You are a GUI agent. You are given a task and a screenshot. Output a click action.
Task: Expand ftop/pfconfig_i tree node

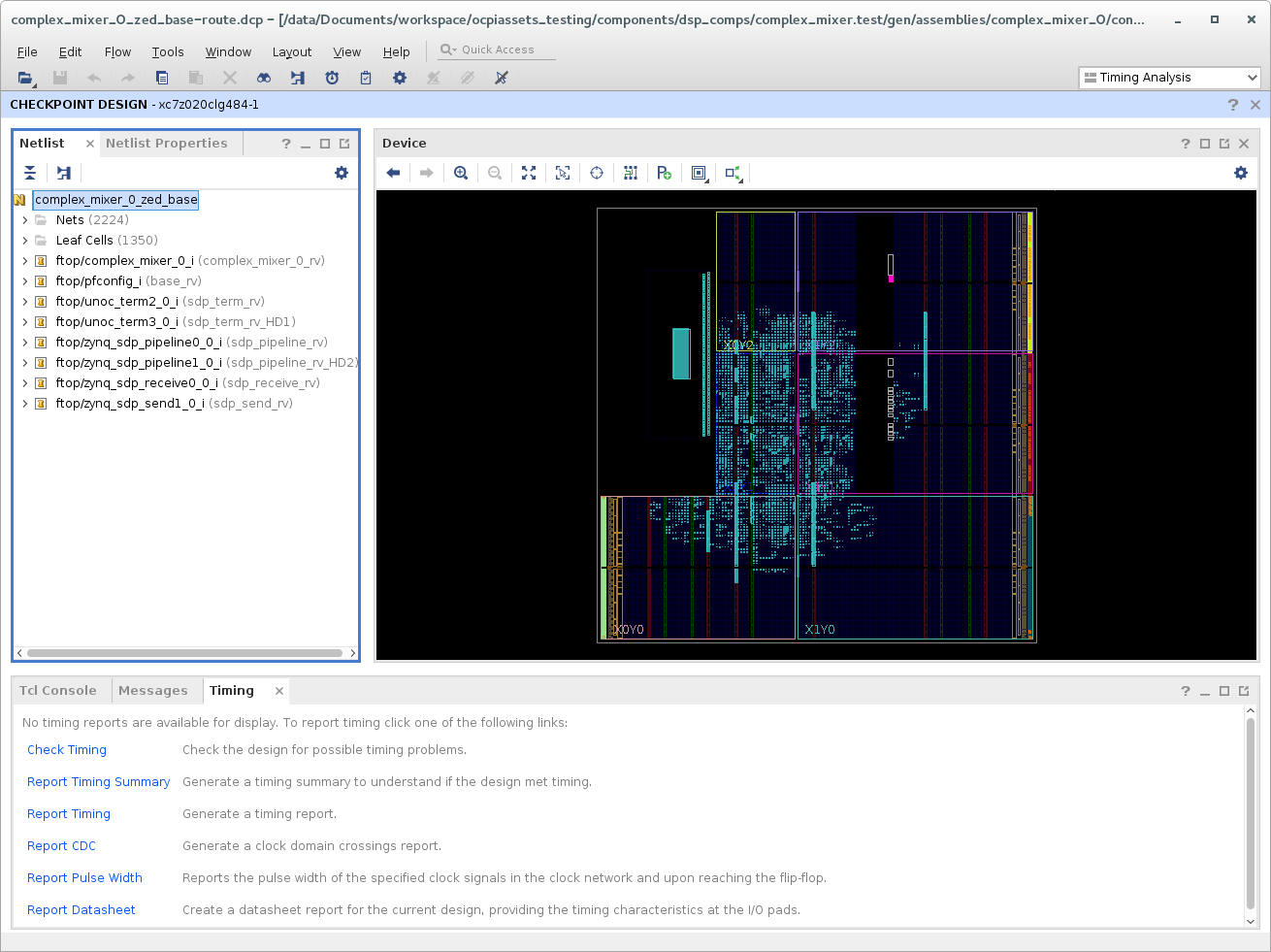click(25, 281)
